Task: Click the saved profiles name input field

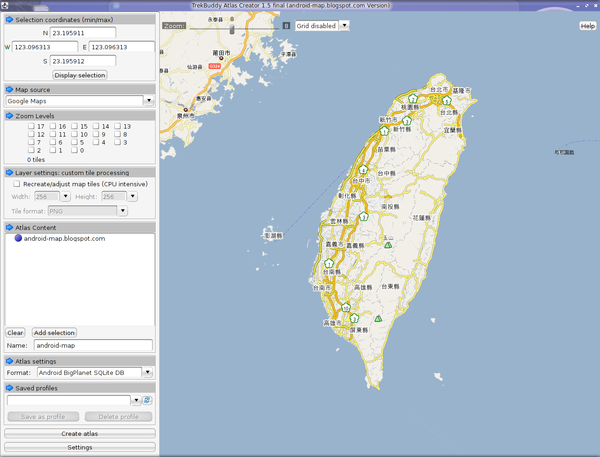Action: coord(69,400)
